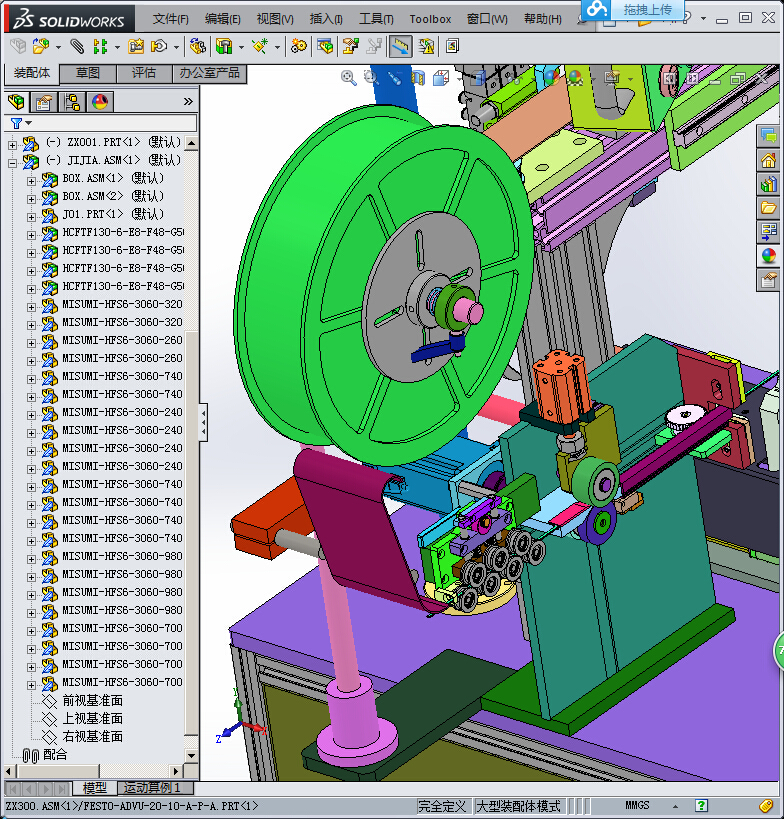Switch to 办公室产品 tab

pos(209,73)
